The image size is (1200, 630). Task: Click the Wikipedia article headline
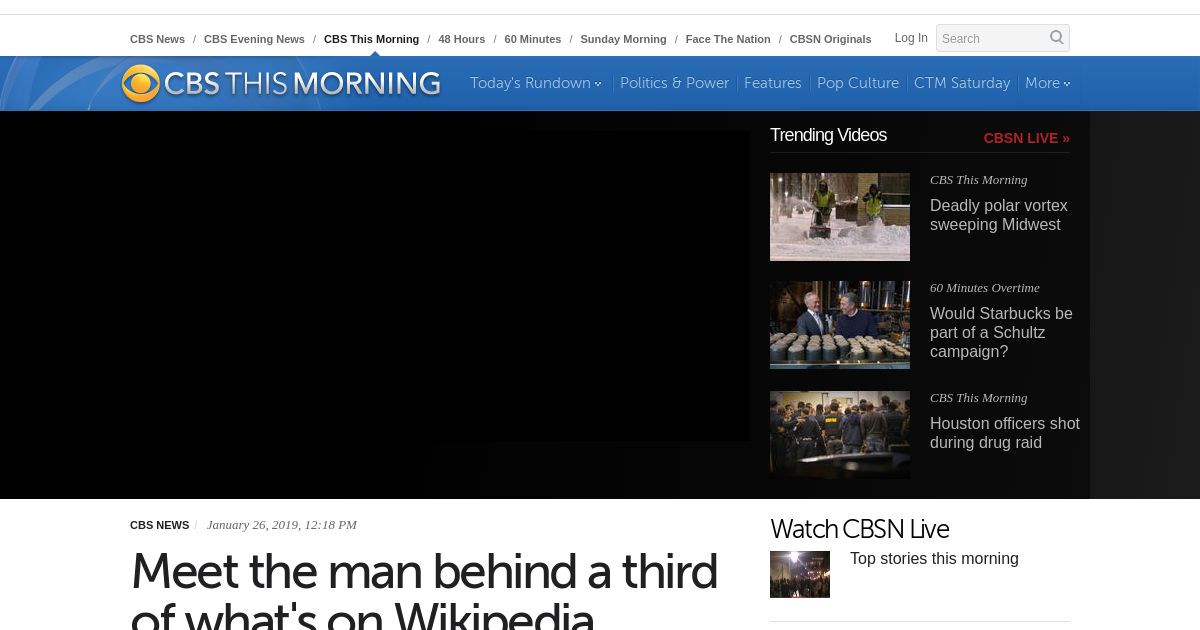(424, 590)
